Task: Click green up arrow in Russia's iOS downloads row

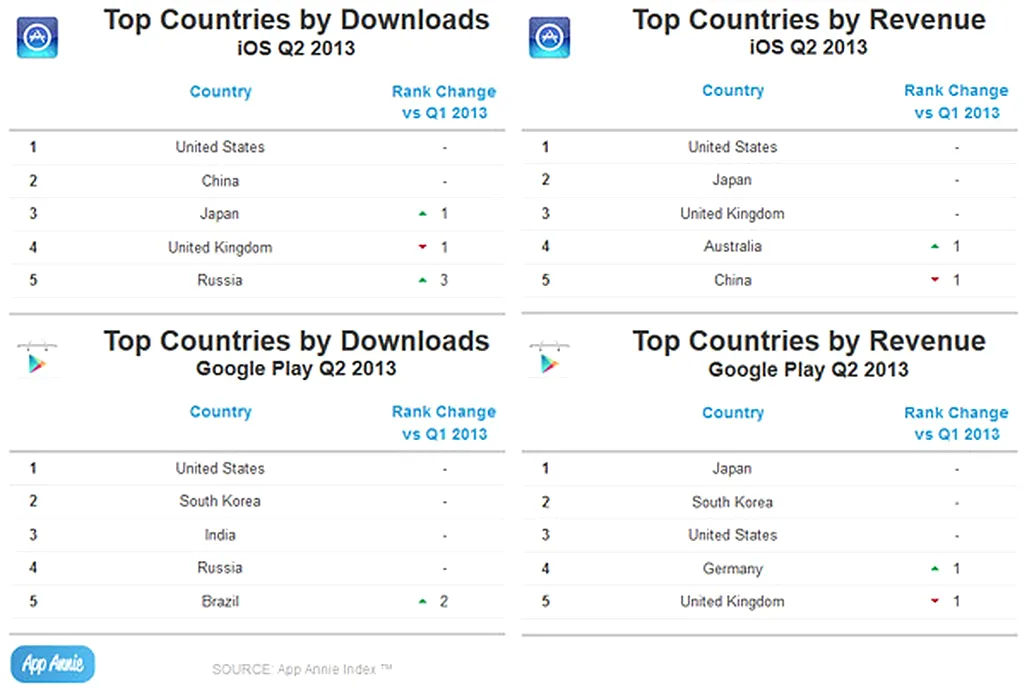Action: 423,281
